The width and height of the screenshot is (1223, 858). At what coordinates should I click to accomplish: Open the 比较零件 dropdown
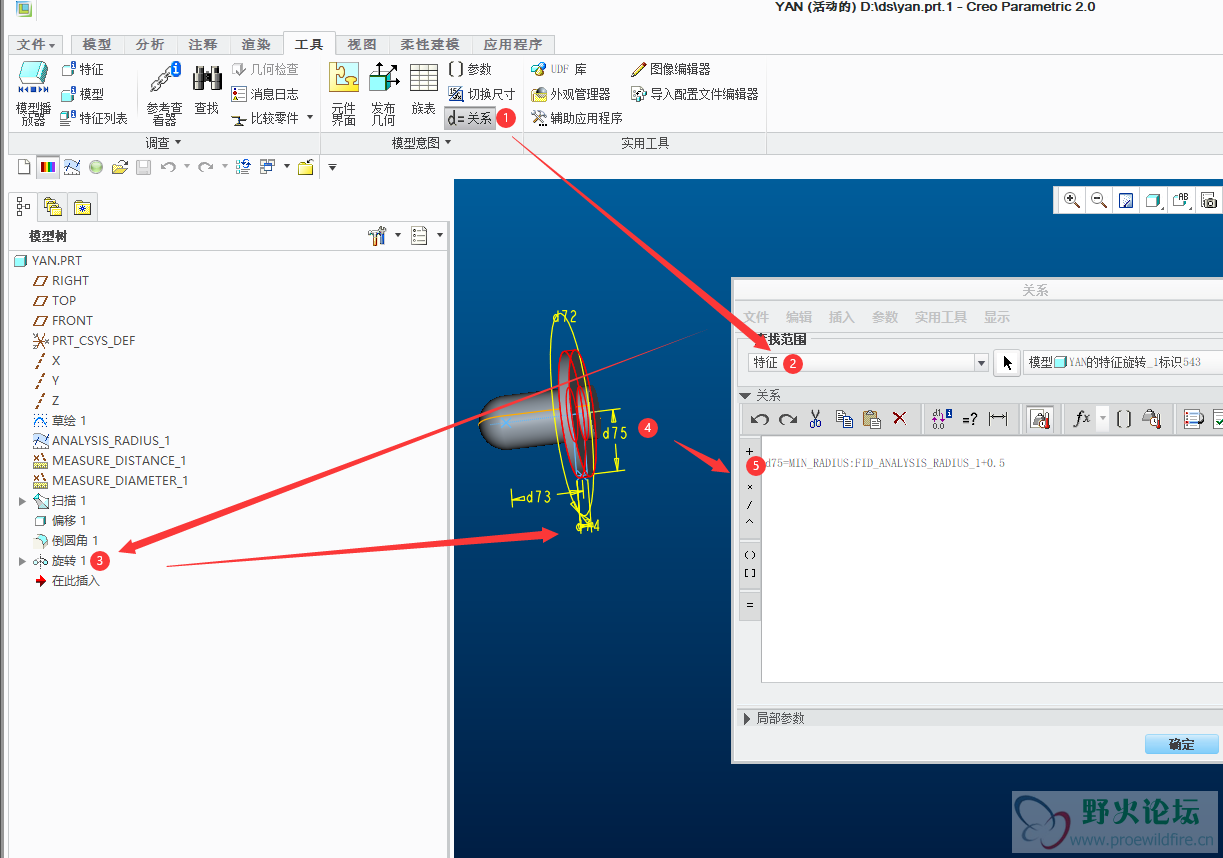pos(310,118)
